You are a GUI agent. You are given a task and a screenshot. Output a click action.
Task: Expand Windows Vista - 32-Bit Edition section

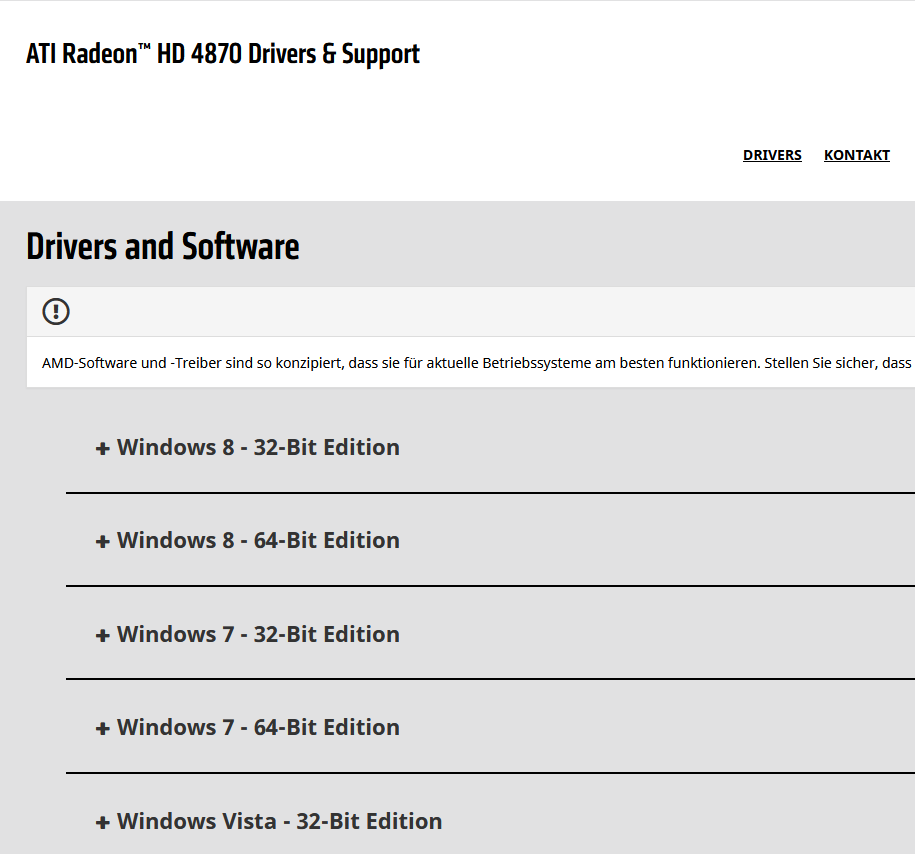(268, 821)
